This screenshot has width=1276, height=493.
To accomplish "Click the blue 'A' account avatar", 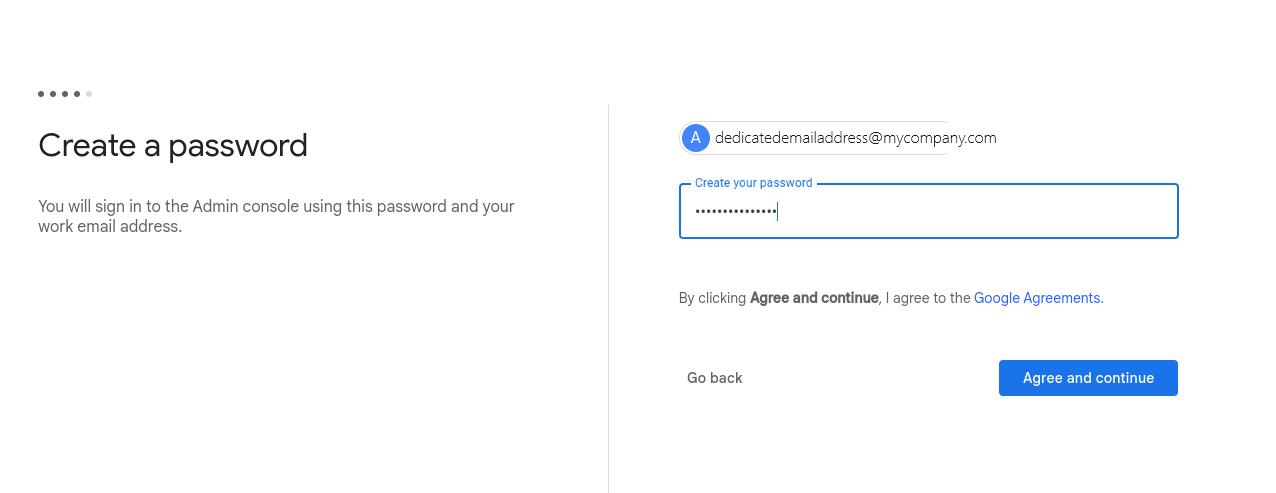I will (x=696, y=138).
